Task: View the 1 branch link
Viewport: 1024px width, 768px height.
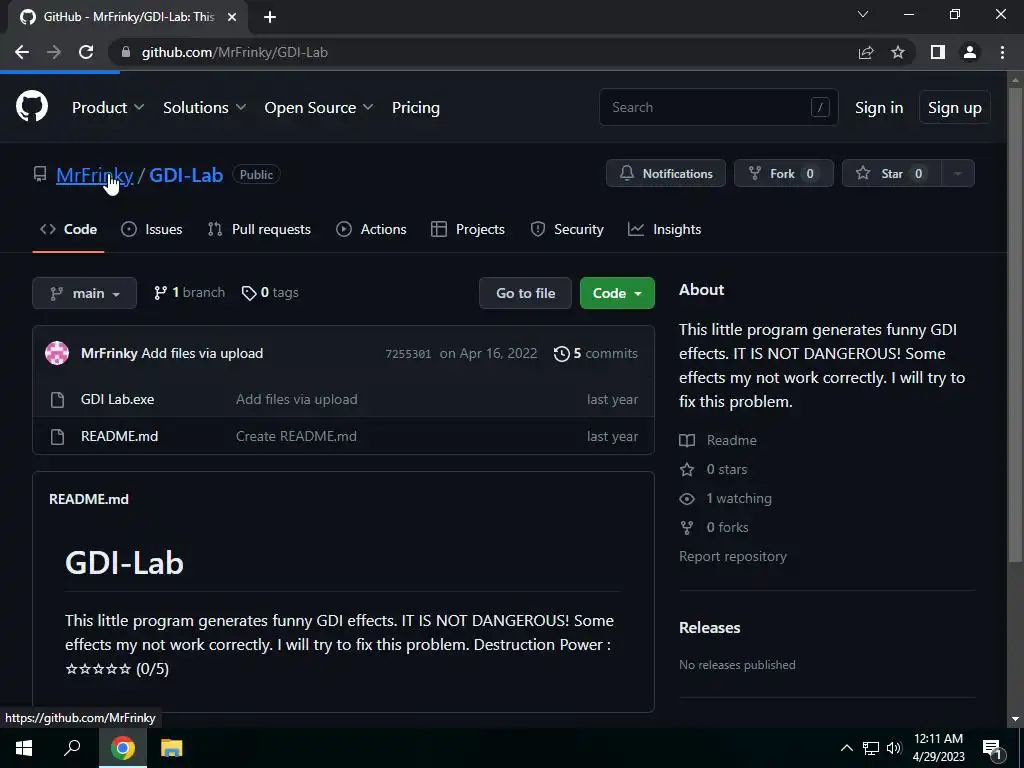Action: [x=189, y=293]
